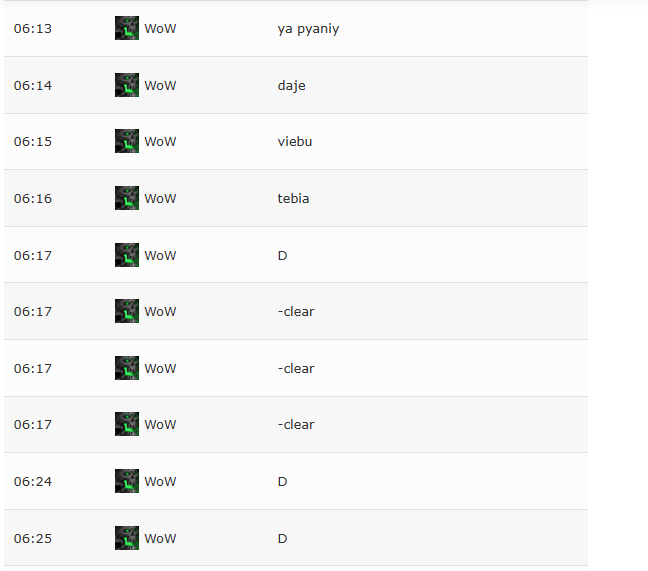648x571 pixels.
Task: Select the 'daje' chat message
Action: (292, 86)
